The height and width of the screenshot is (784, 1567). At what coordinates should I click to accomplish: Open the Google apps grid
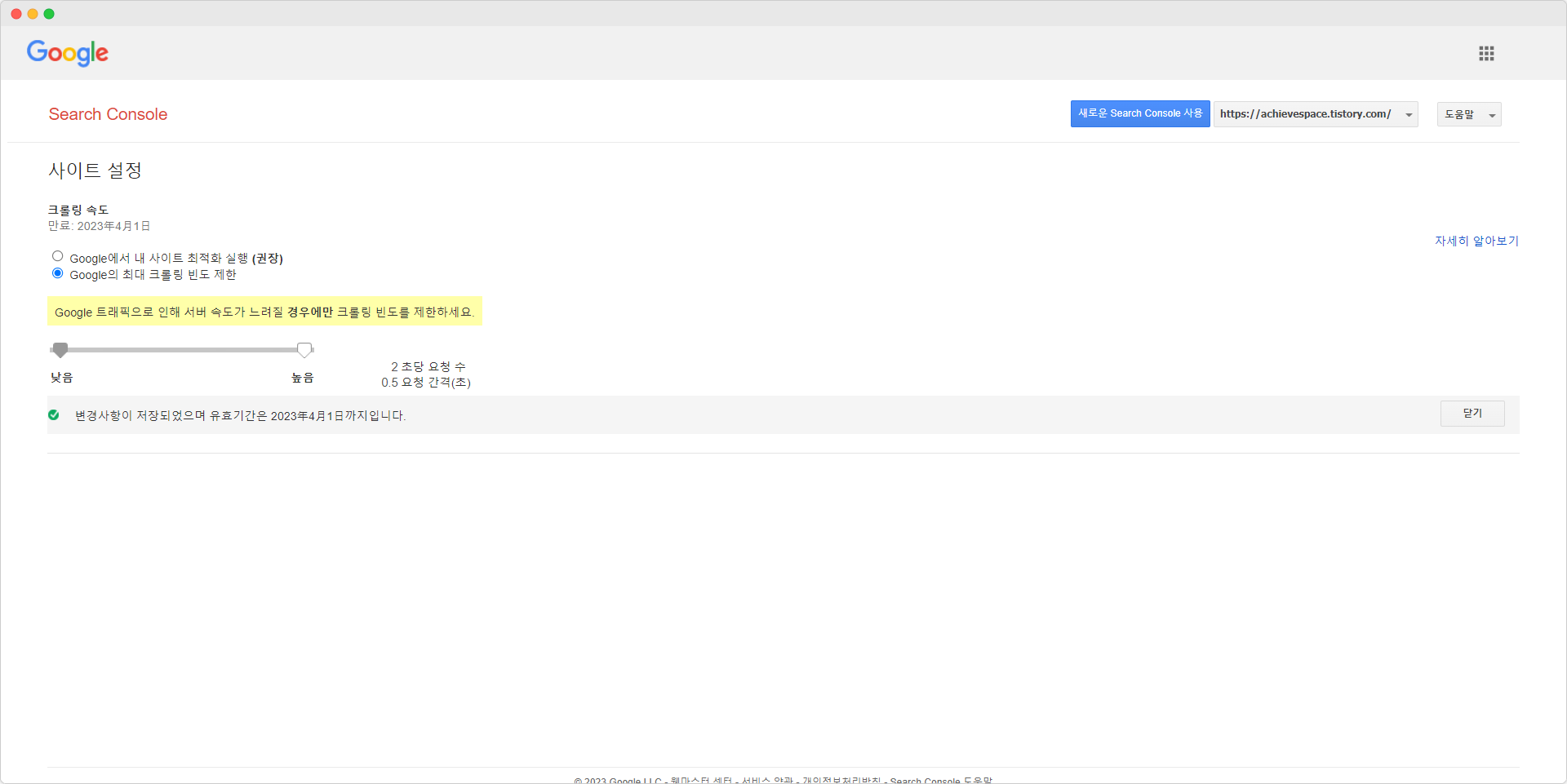(1486, 53)
